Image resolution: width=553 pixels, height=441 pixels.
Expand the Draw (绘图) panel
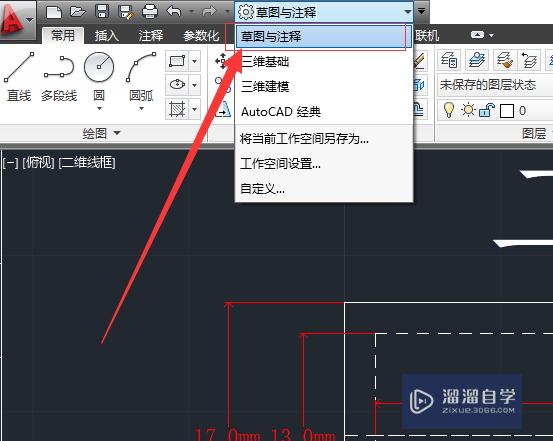[102, 133]
